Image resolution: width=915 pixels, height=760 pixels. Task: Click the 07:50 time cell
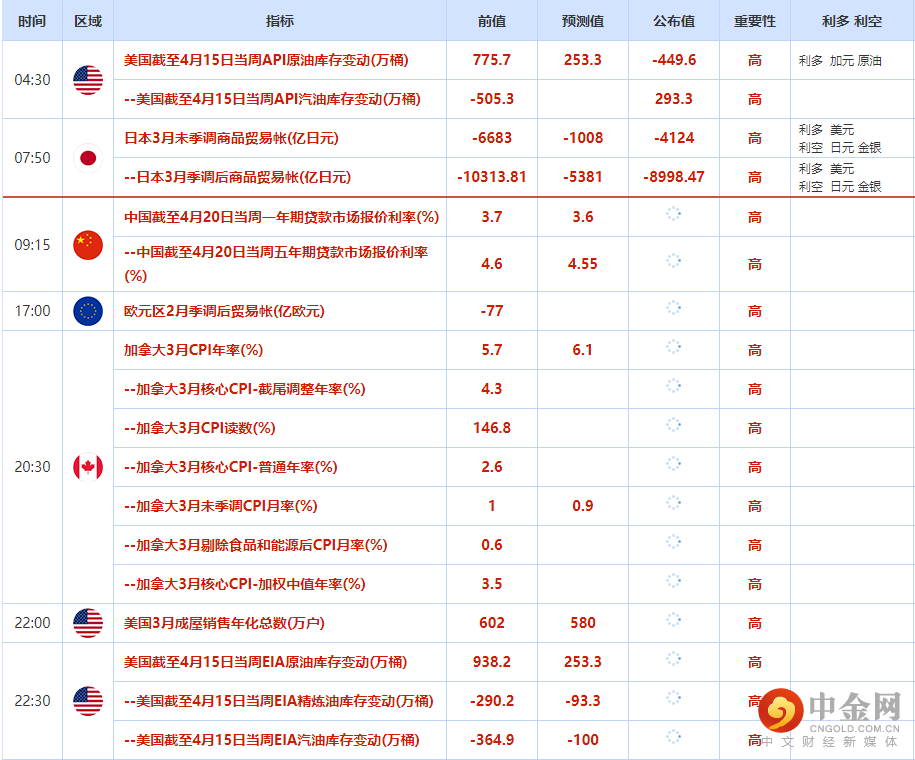[33, 158]
